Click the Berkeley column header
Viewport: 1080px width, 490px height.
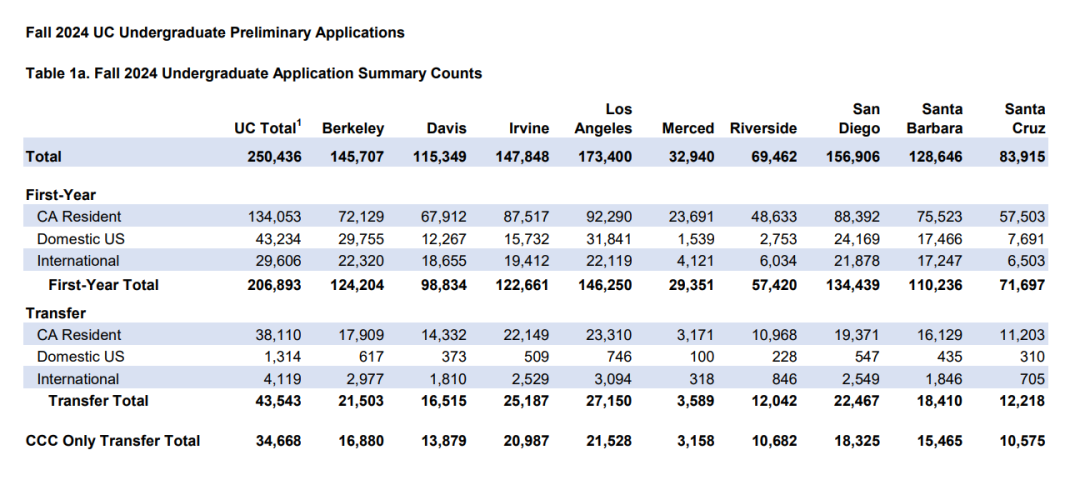[353, 128]
